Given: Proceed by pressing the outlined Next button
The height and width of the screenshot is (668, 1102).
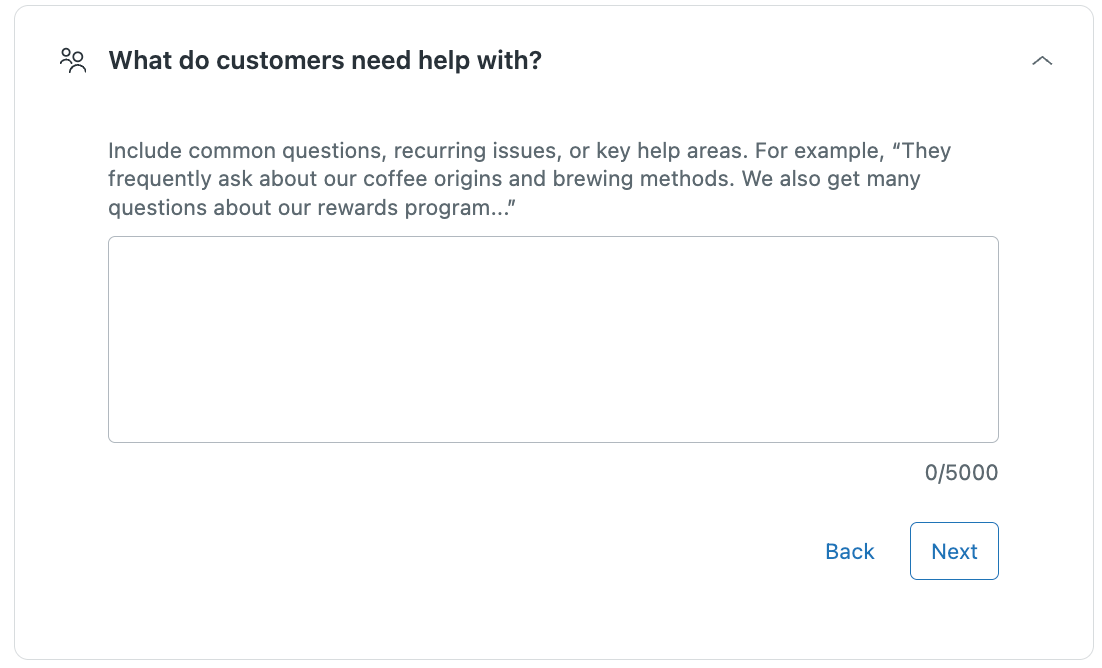Looking at the screenshot, I should click(x=954, y=551).
